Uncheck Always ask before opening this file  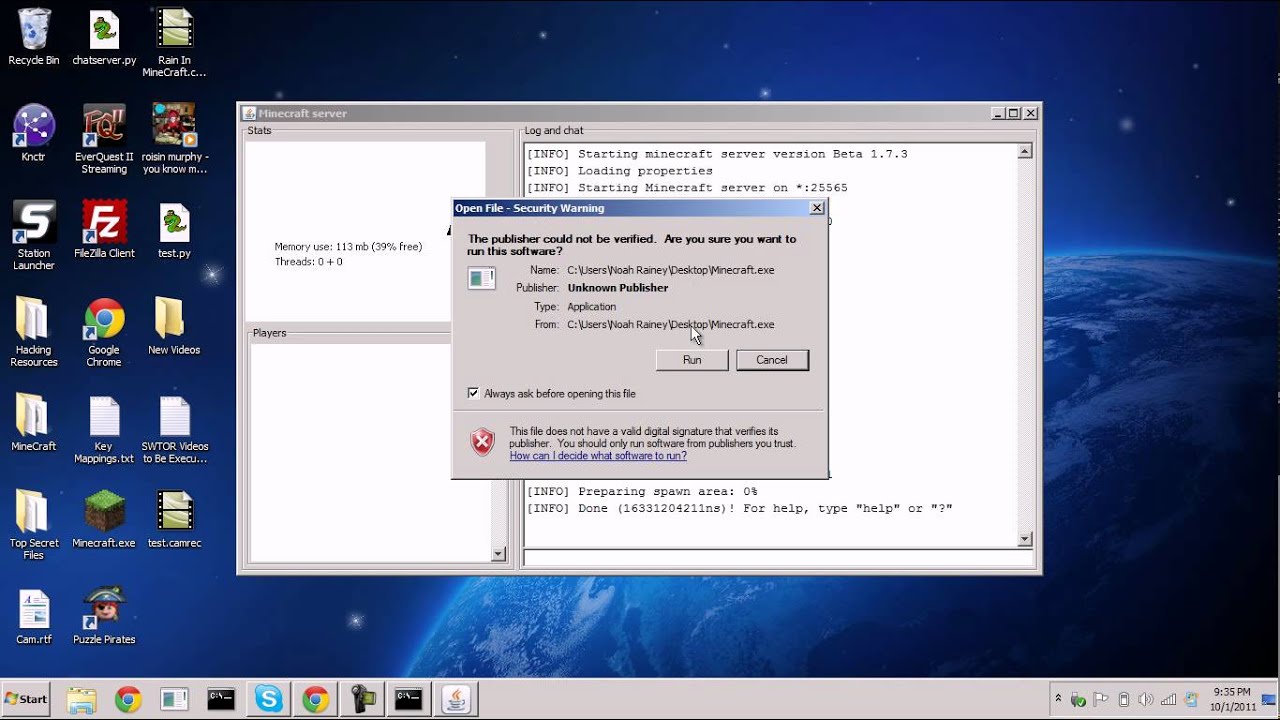click(x=473, y=394)
